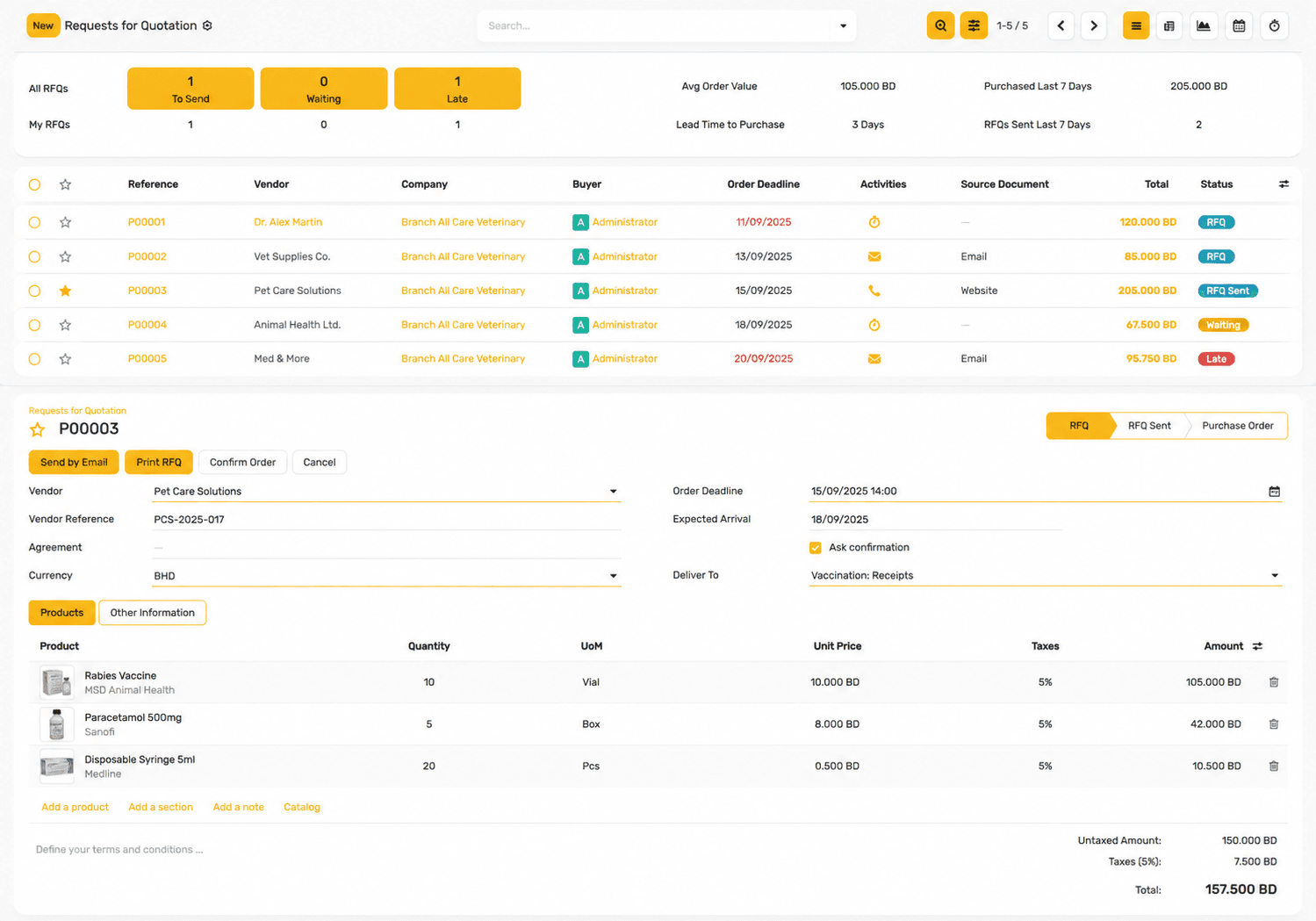Select the P00002 row checkbox
The height and width of the screenshot is (921, 1316).
tap(34, 257)
